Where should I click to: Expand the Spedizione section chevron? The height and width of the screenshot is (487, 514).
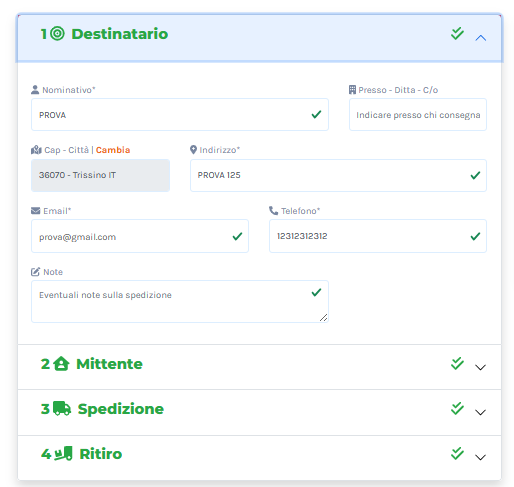coord(480,412)
